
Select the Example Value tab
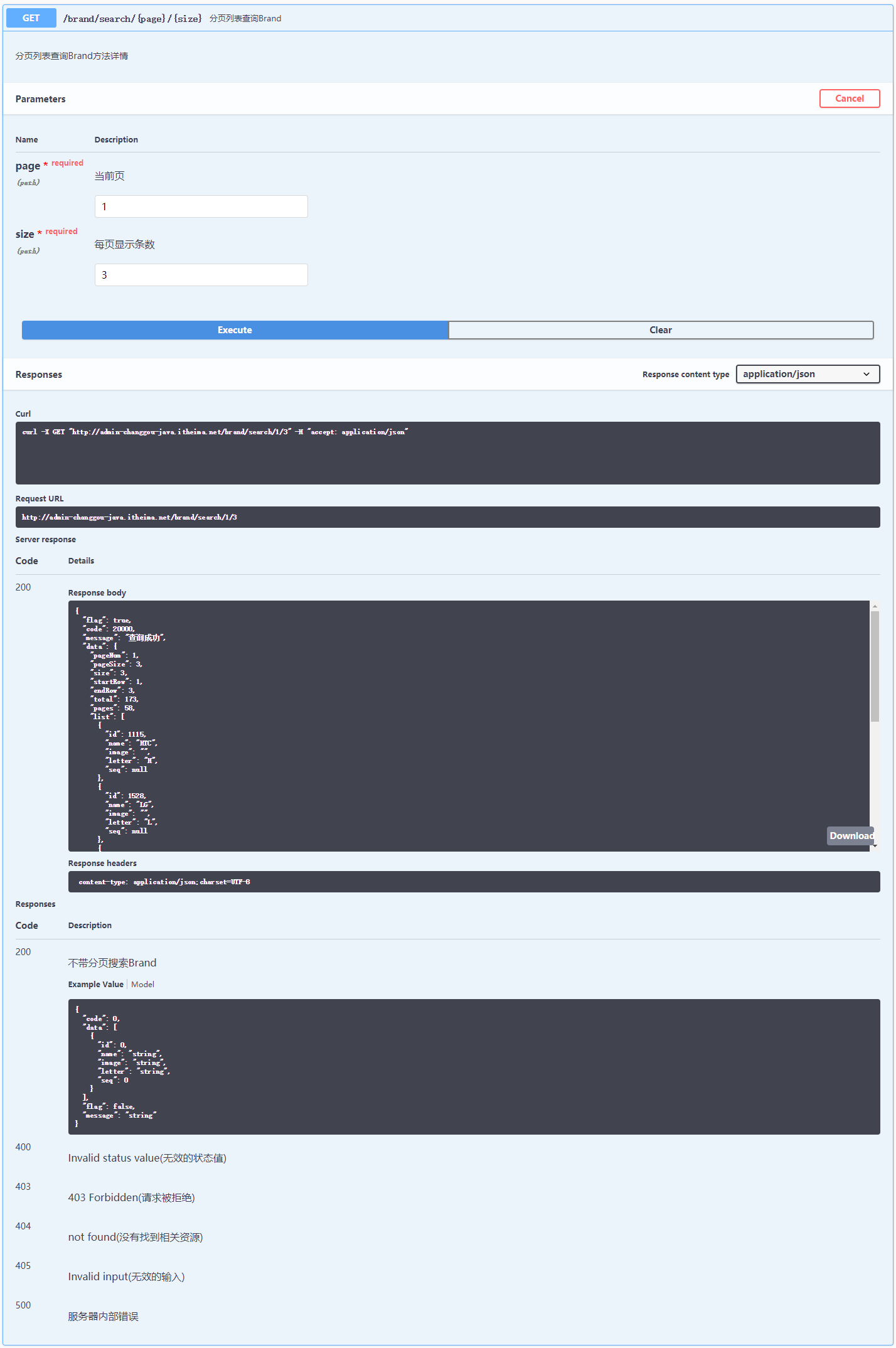(96, 984)
